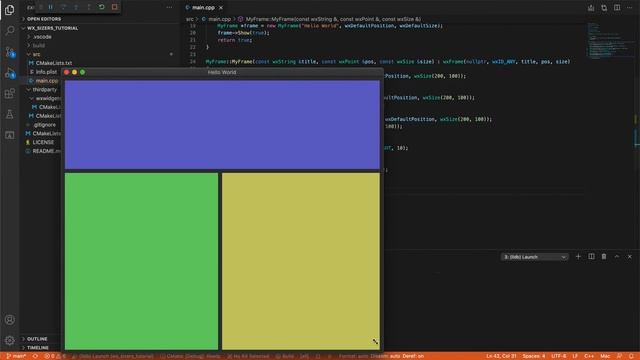Open Explorer panel more actions menu
Viewport: 640px width, 360px height.
pyautogui.click(x=169, y=7)
